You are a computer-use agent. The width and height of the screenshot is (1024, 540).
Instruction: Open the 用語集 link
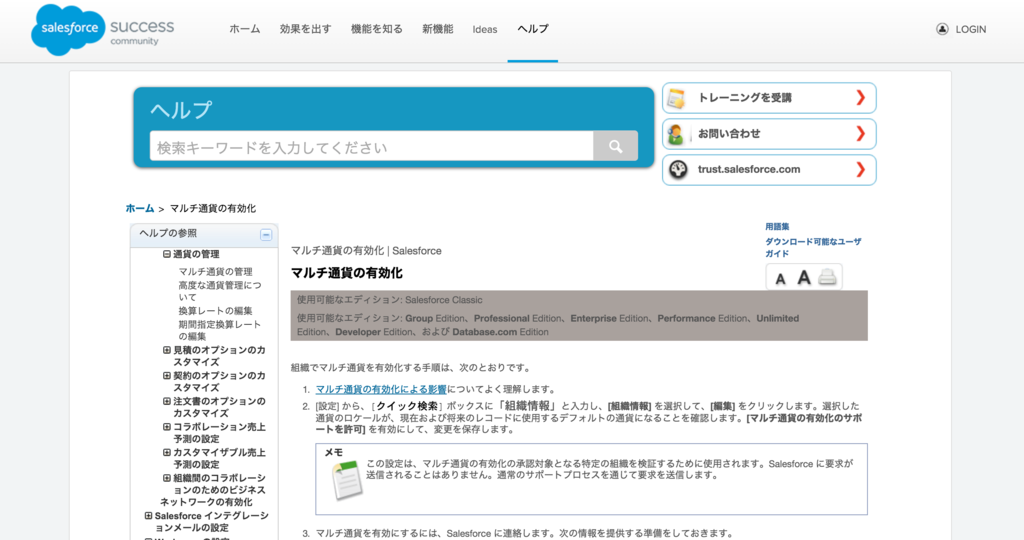pos(777,227)
